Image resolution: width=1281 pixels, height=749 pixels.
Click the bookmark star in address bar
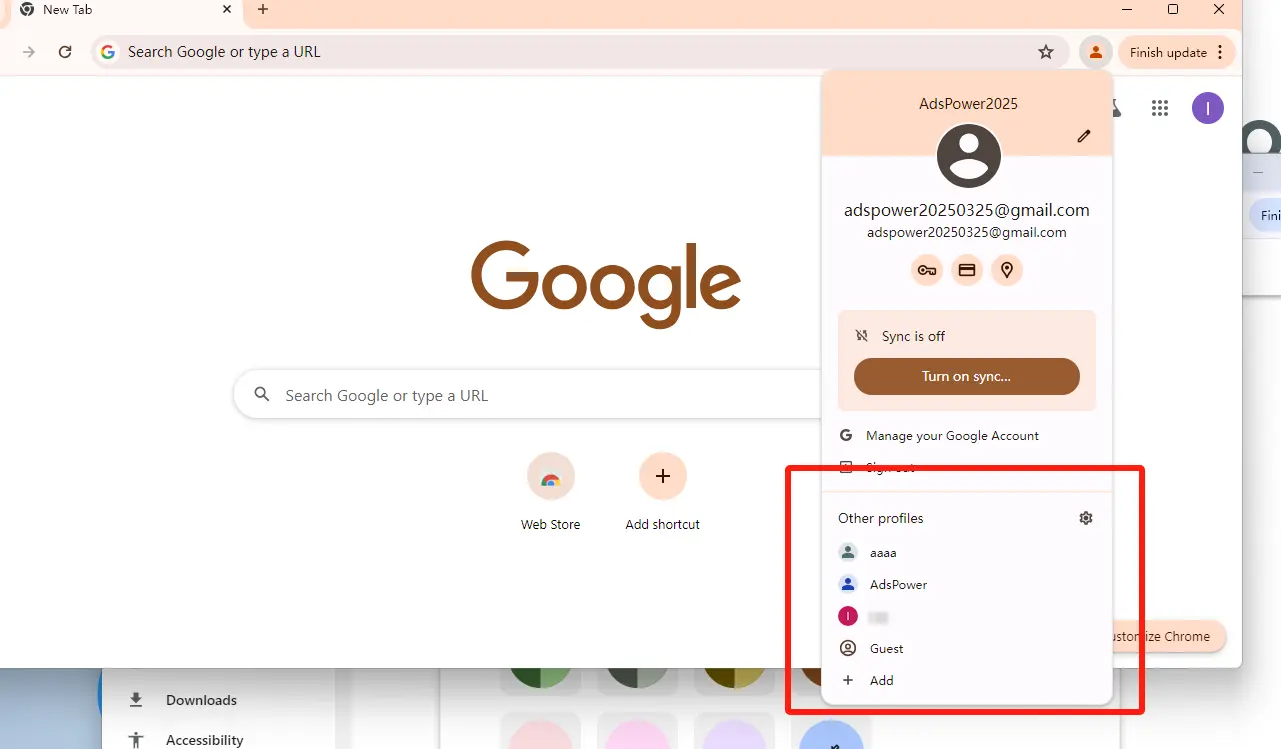pyautogui.click(x=1046, y=52)
